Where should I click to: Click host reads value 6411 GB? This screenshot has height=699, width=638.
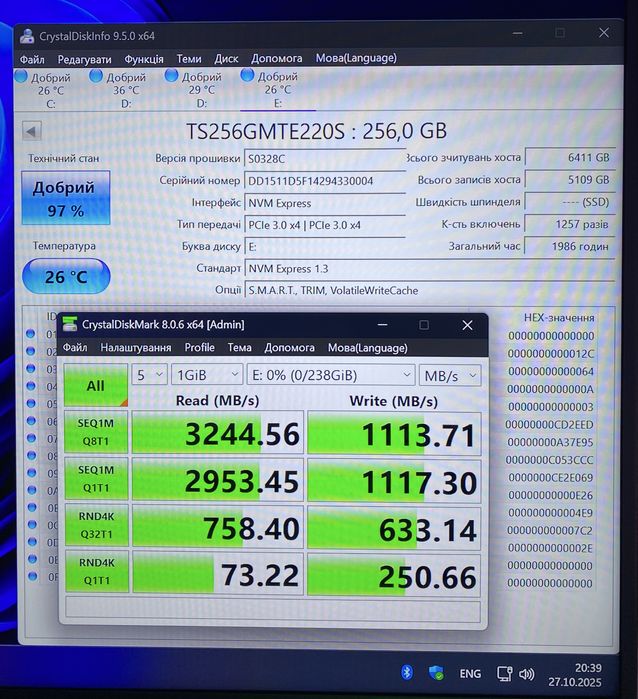pos(570,157)
